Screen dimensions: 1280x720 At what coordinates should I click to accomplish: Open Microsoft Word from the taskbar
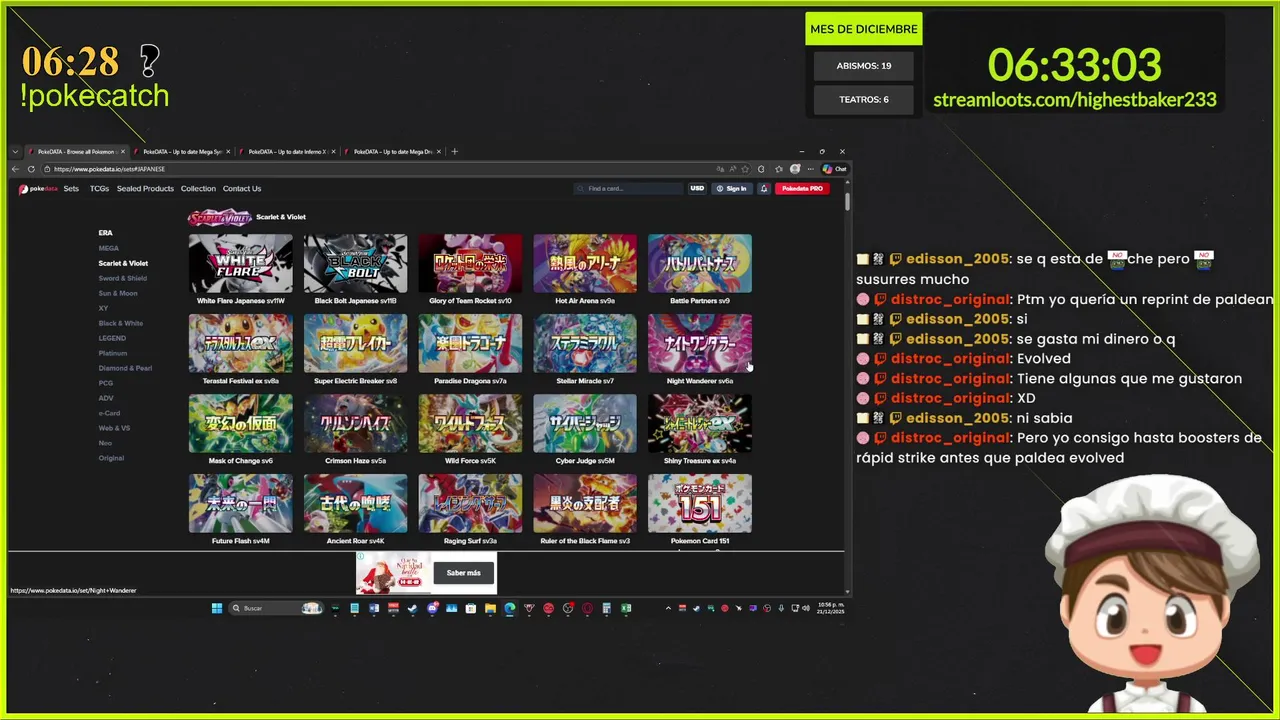[374, 608]
